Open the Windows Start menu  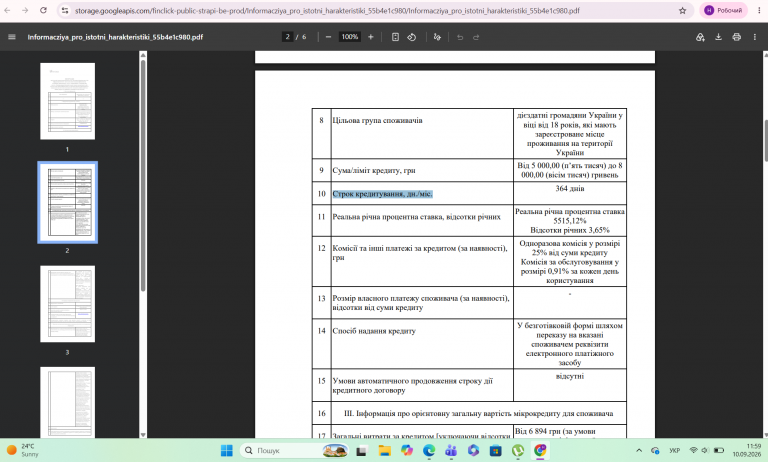227,450
